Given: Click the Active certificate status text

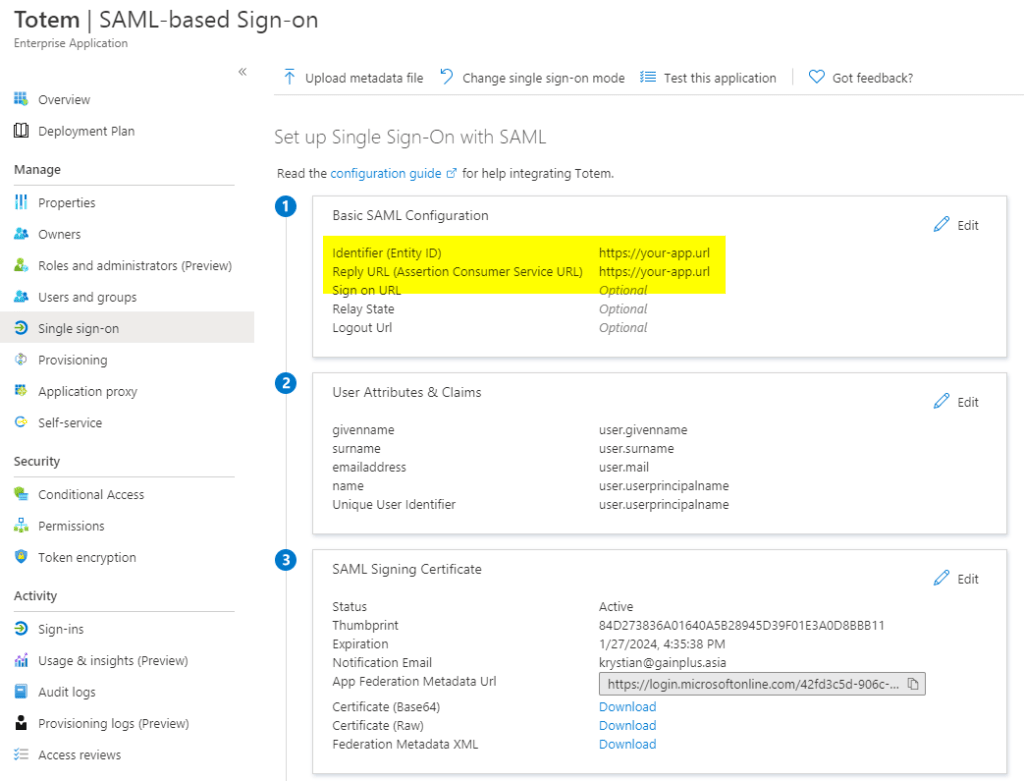Looking at the screenshot, I should click(616, 607).
